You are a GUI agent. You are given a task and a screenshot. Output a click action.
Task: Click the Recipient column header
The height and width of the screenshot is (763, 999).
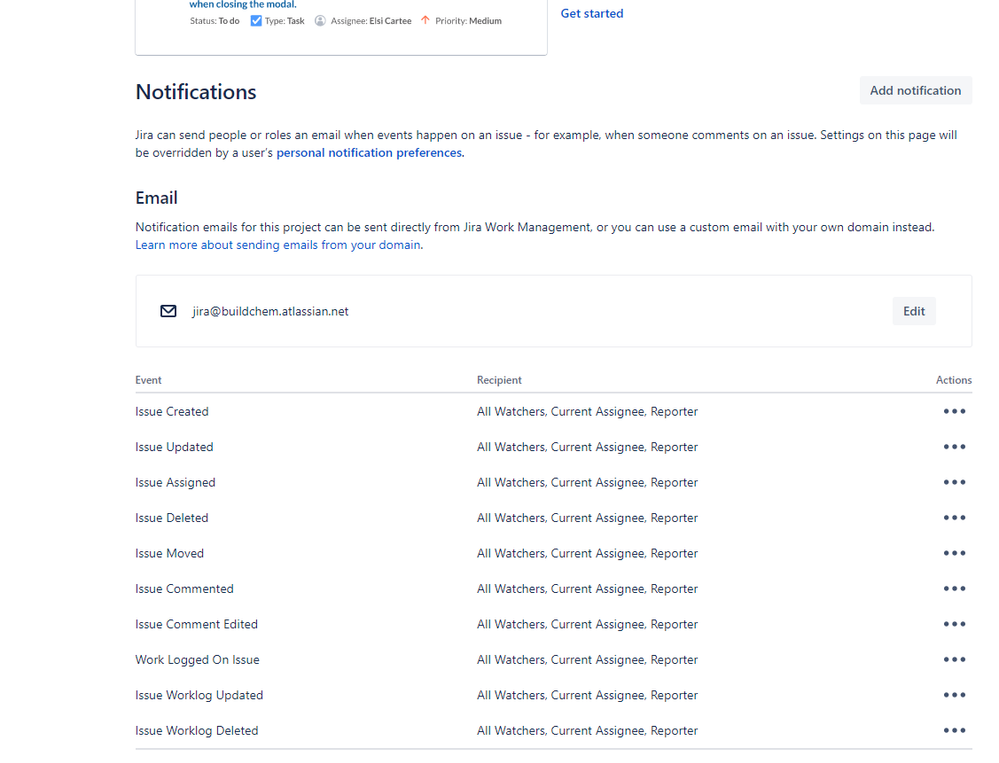499,380
